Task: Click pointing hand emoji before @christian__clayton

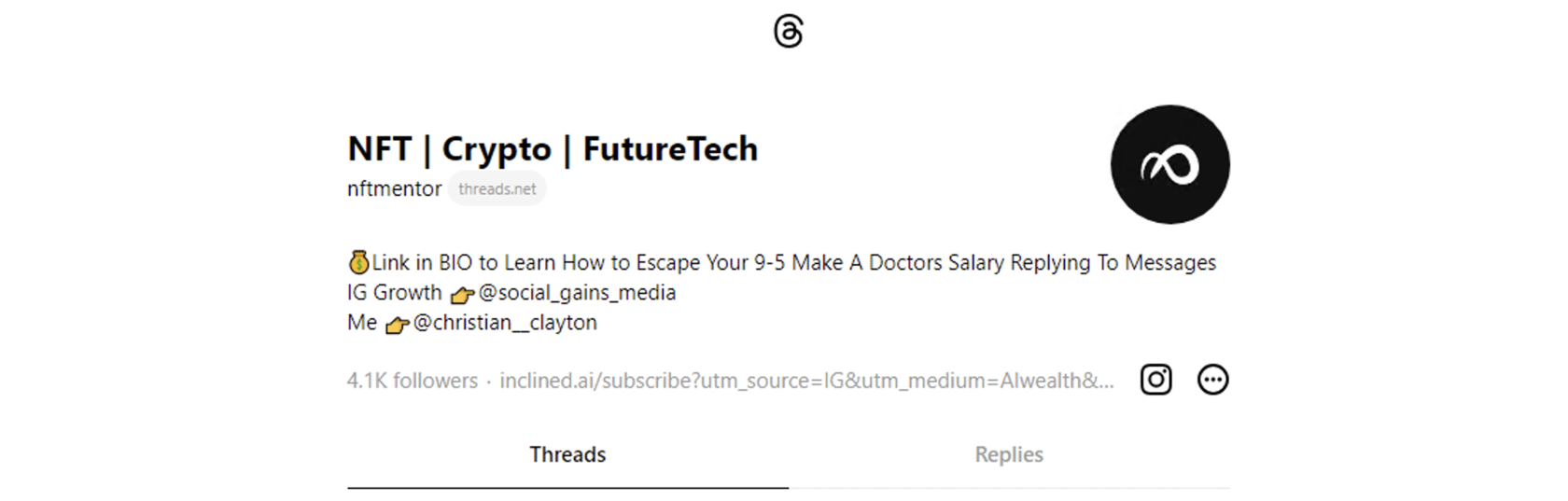Action: point(397,325)
